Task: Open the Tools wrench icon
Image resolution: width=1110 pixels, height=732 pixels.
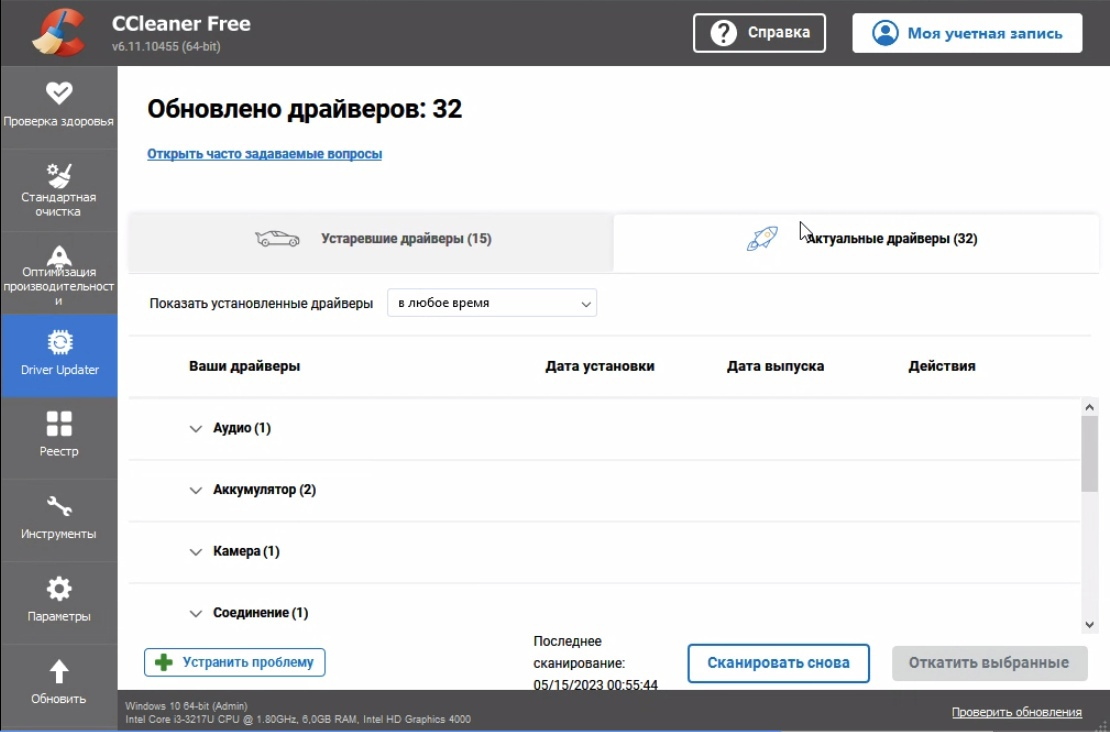Action: tap(59, 507)
